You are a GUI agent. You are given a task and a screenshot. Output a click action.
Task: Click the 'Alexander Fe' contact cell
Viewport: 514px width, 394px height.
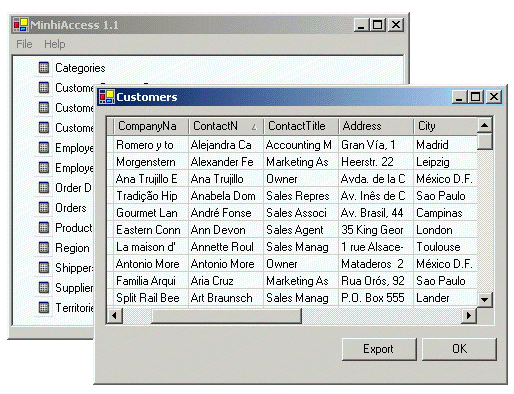point(226,162)
